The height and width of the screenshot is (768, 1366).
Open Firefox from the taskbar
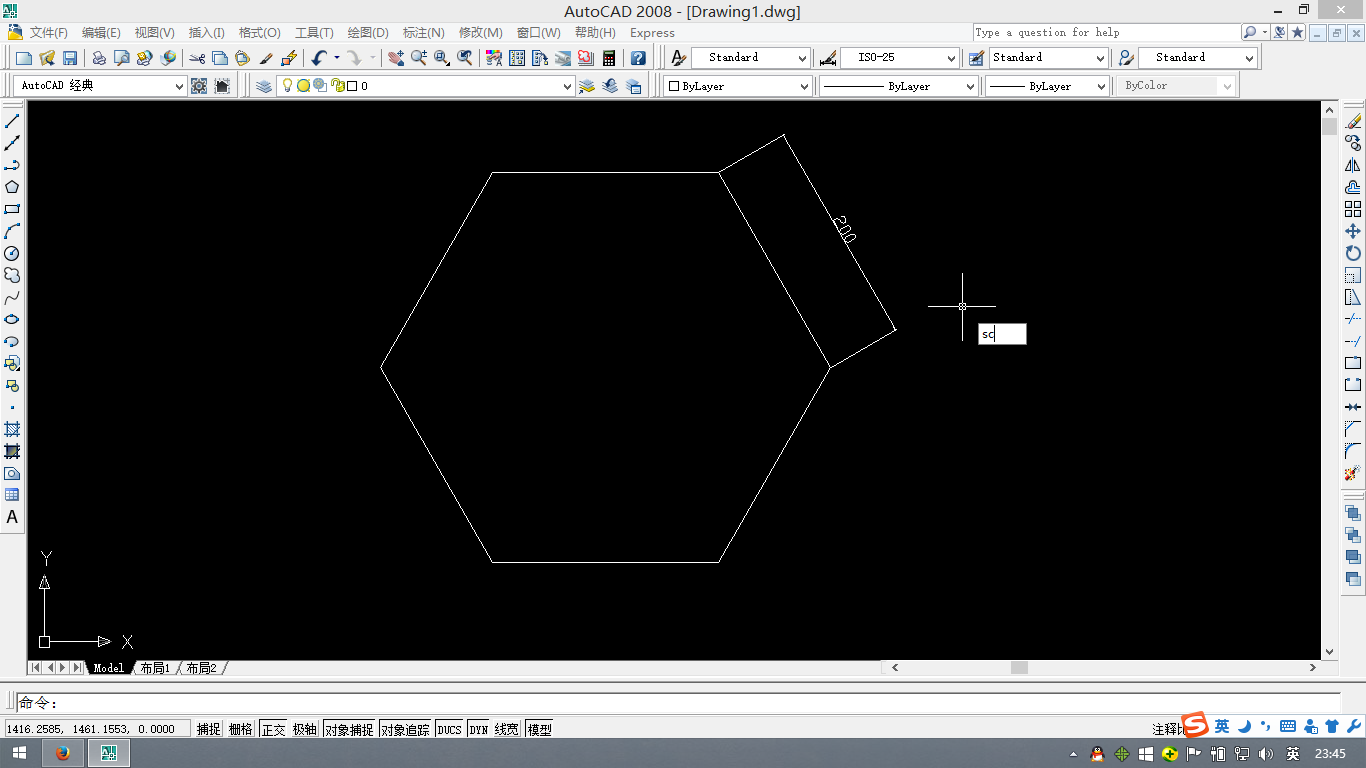click(63, 753)
